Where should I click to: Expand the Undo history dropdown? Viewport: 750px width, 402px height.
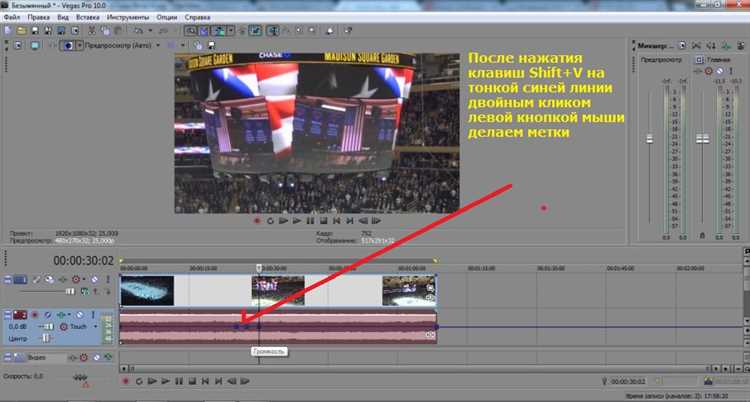click(150, 31)
